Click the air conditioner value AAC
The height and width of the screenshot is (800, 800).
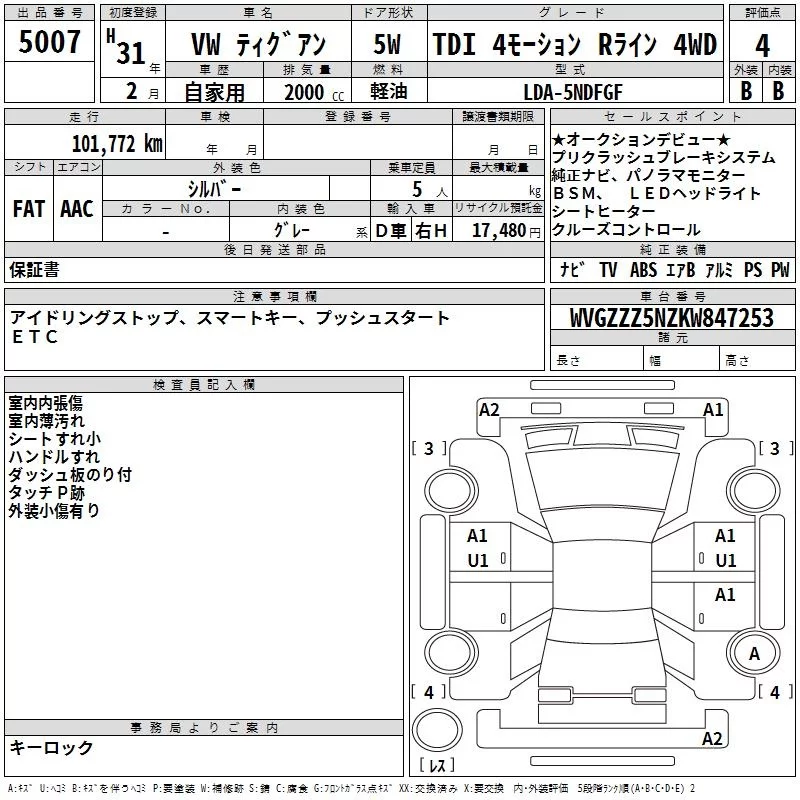point(77,209)
